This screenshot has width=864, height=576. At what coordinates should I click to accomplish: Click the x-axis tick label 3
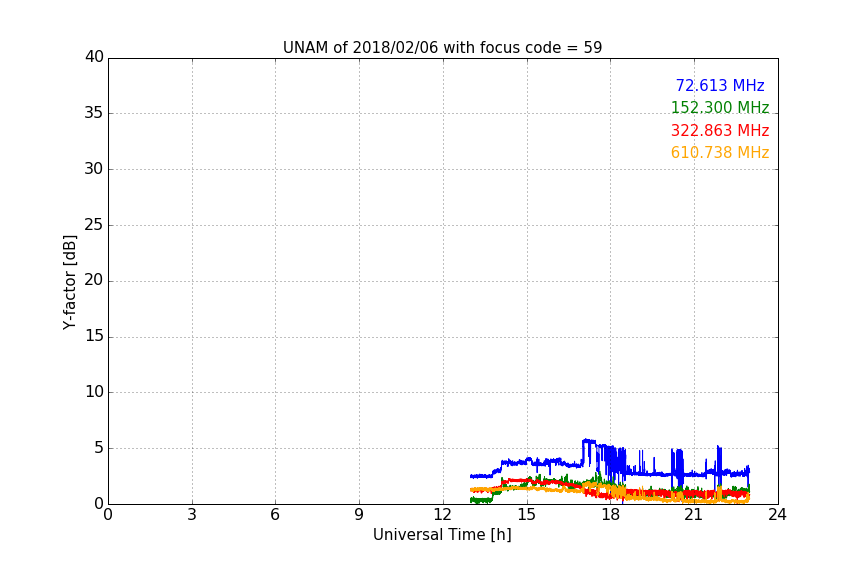click(192, 515)
